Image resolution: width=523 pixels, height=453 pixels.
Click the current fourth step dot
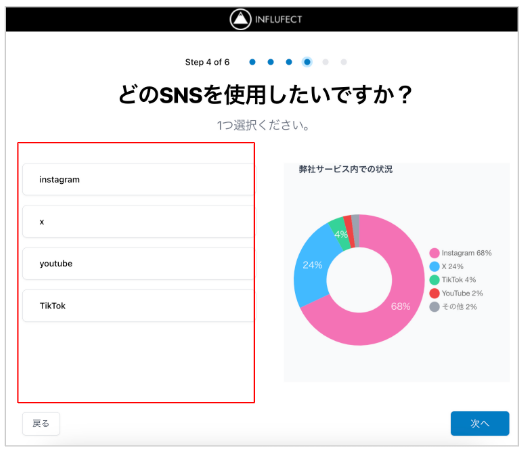pyautogui.click(x=307, y=62)
